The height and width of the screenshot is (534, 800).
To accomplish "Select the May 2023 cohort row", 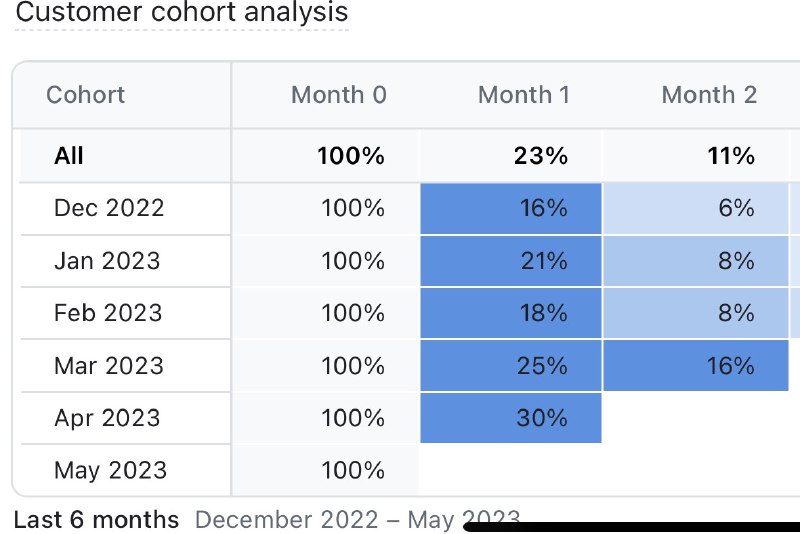I will (110, 470).
